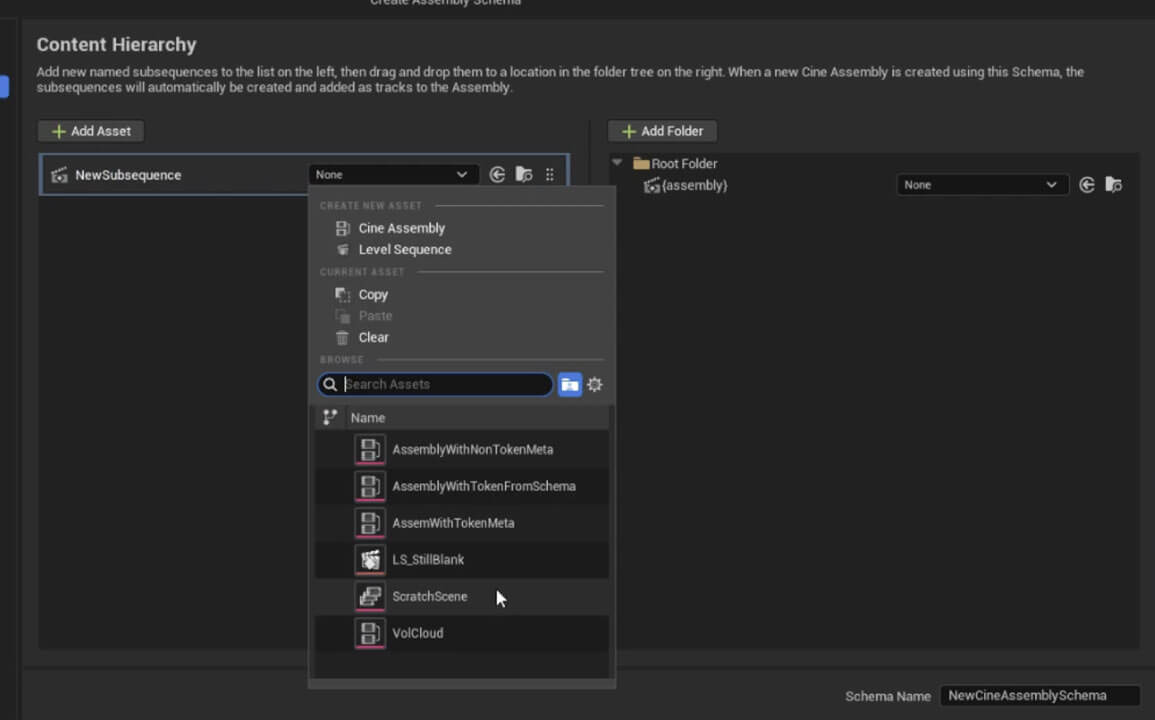The height and width of the screenshot is (720, 1155).
Task: Open the NewSubsequence asset dropdown
Action: point(393,175)
